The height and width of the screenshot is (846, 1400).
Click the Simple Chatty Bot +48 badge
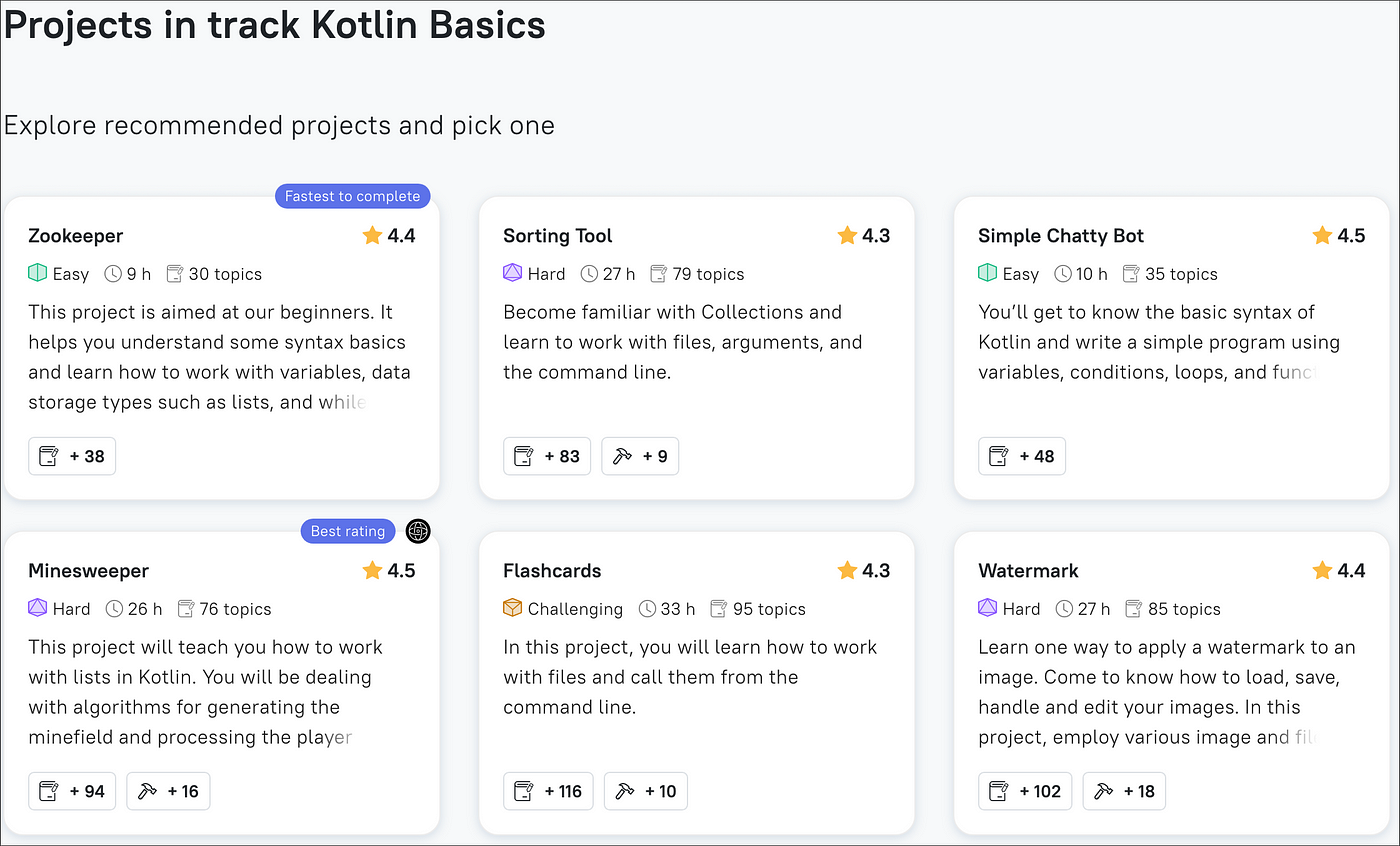[x=1022, y=456]
